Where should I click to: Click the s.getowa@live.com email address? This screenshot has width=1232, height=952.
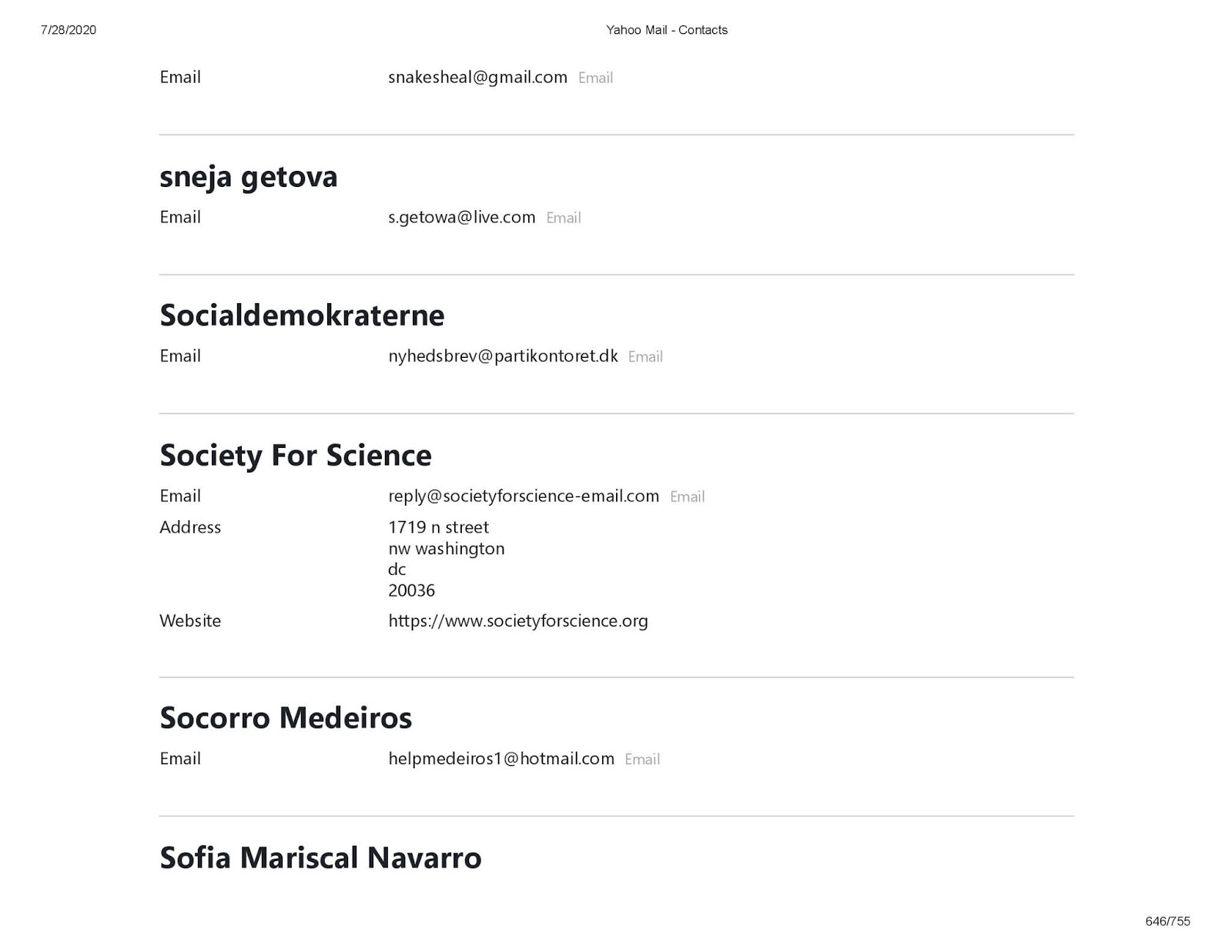[x=461, y=217]
